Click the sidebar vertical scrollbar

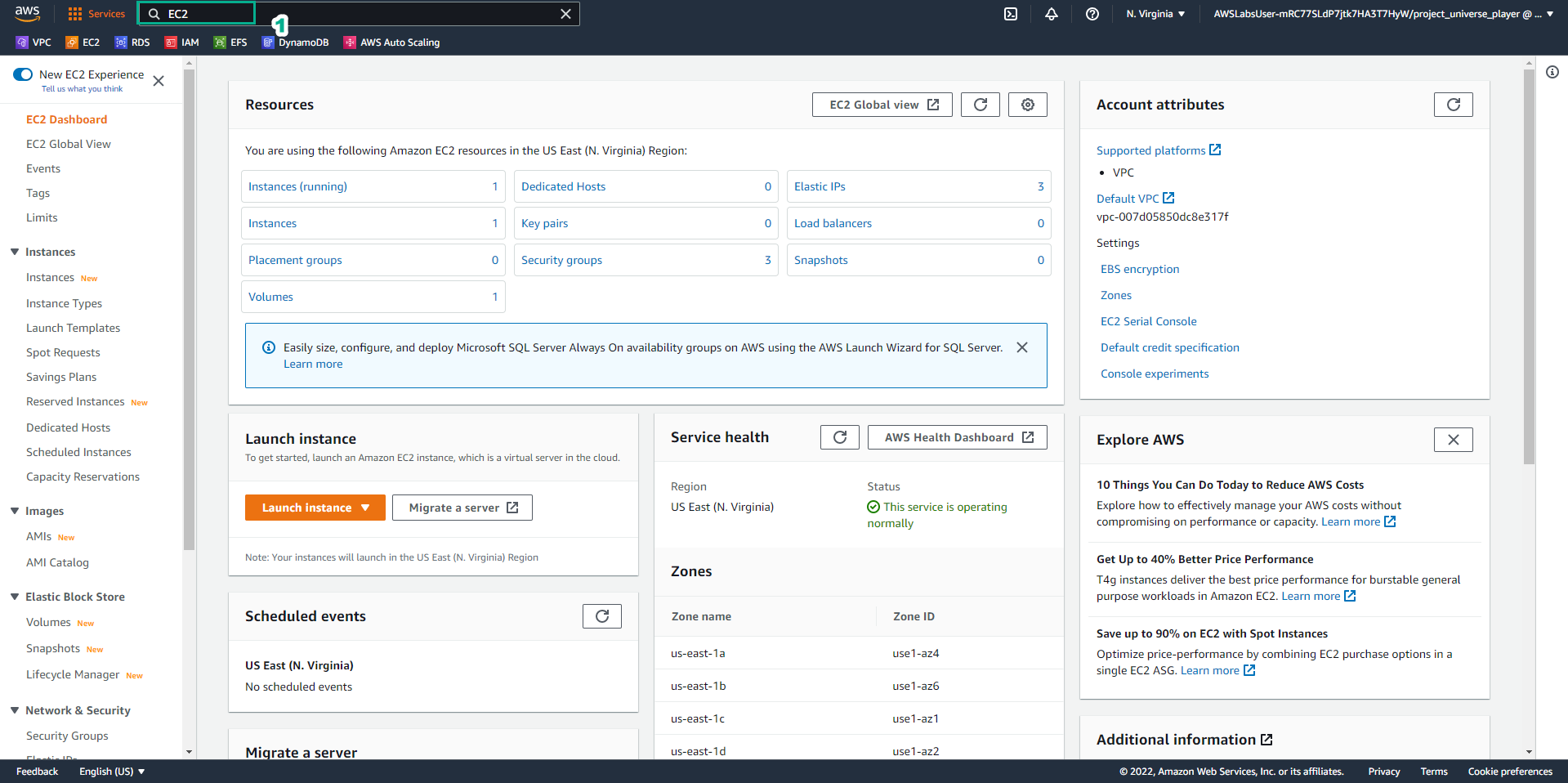coord(189,309)
